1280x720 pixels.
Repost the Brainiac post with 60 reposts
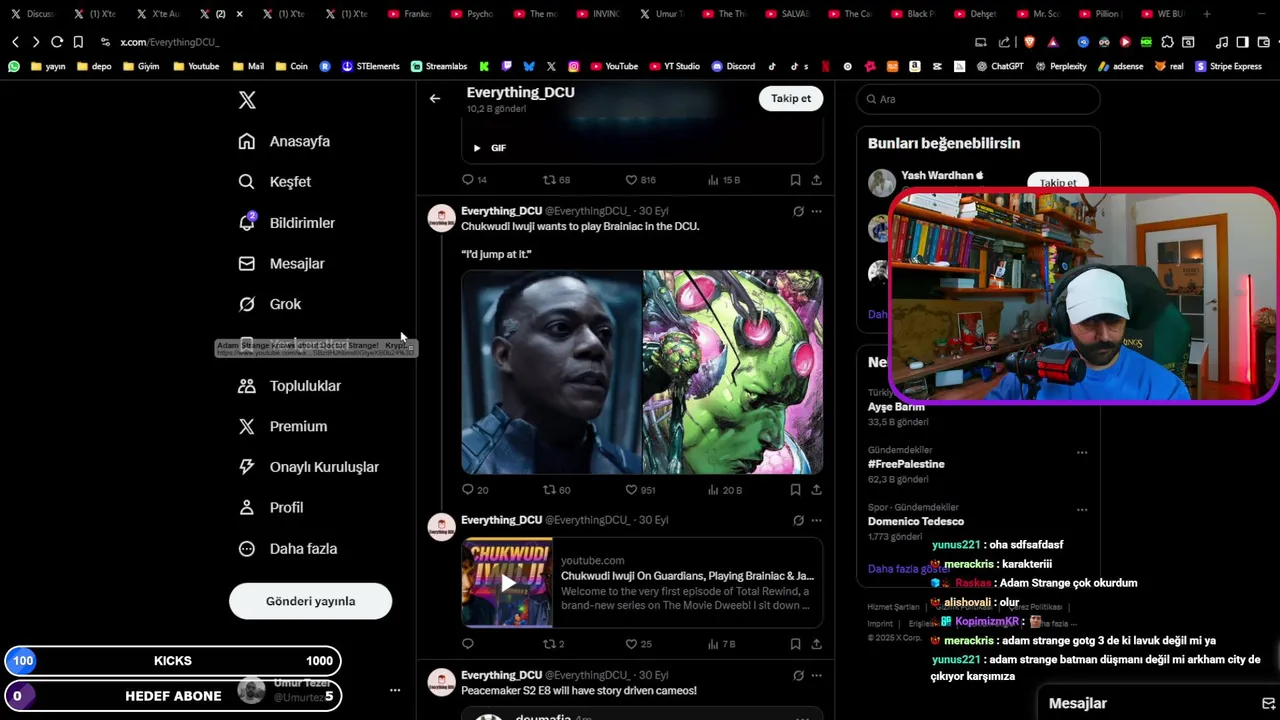(x=556, y=490)
